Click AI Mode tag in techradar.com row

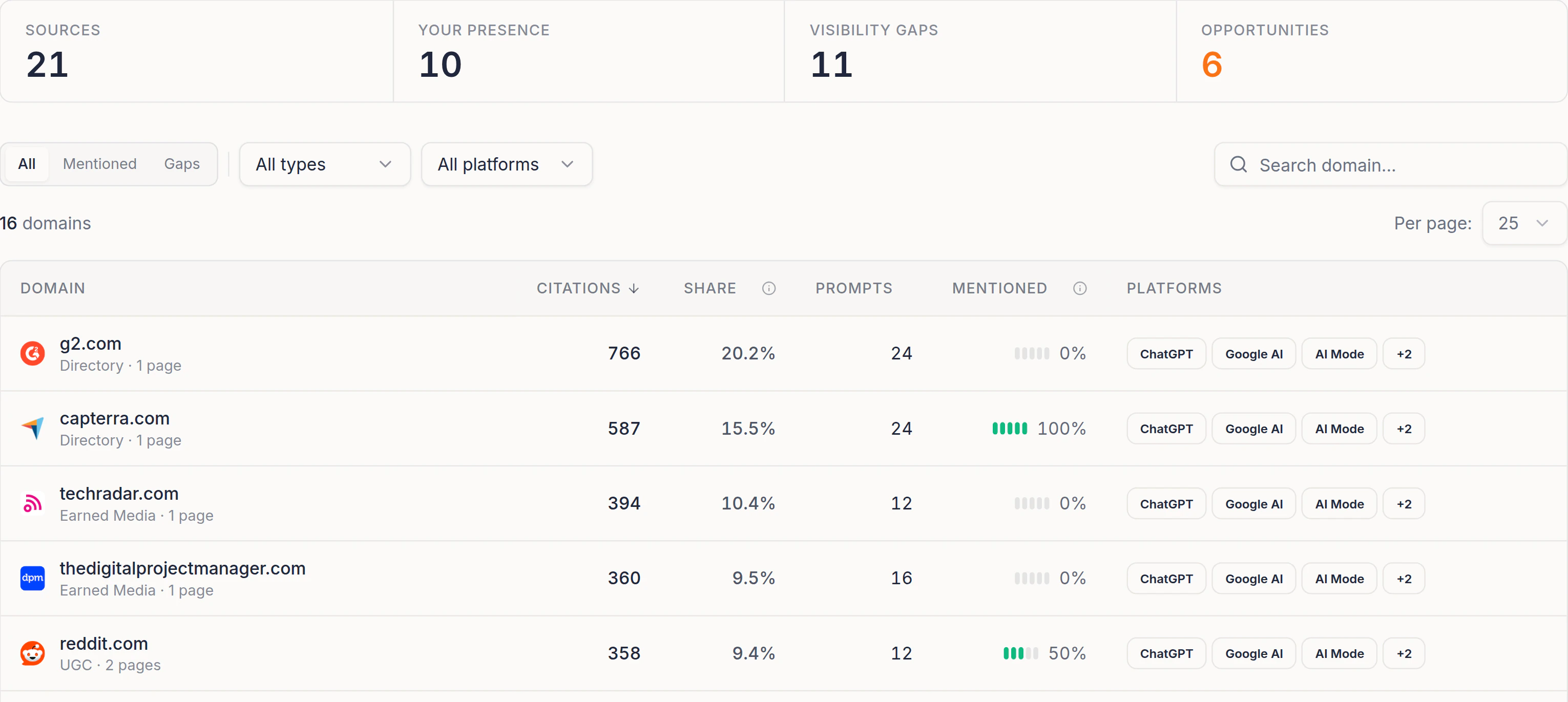click(x=1339, y=504)
